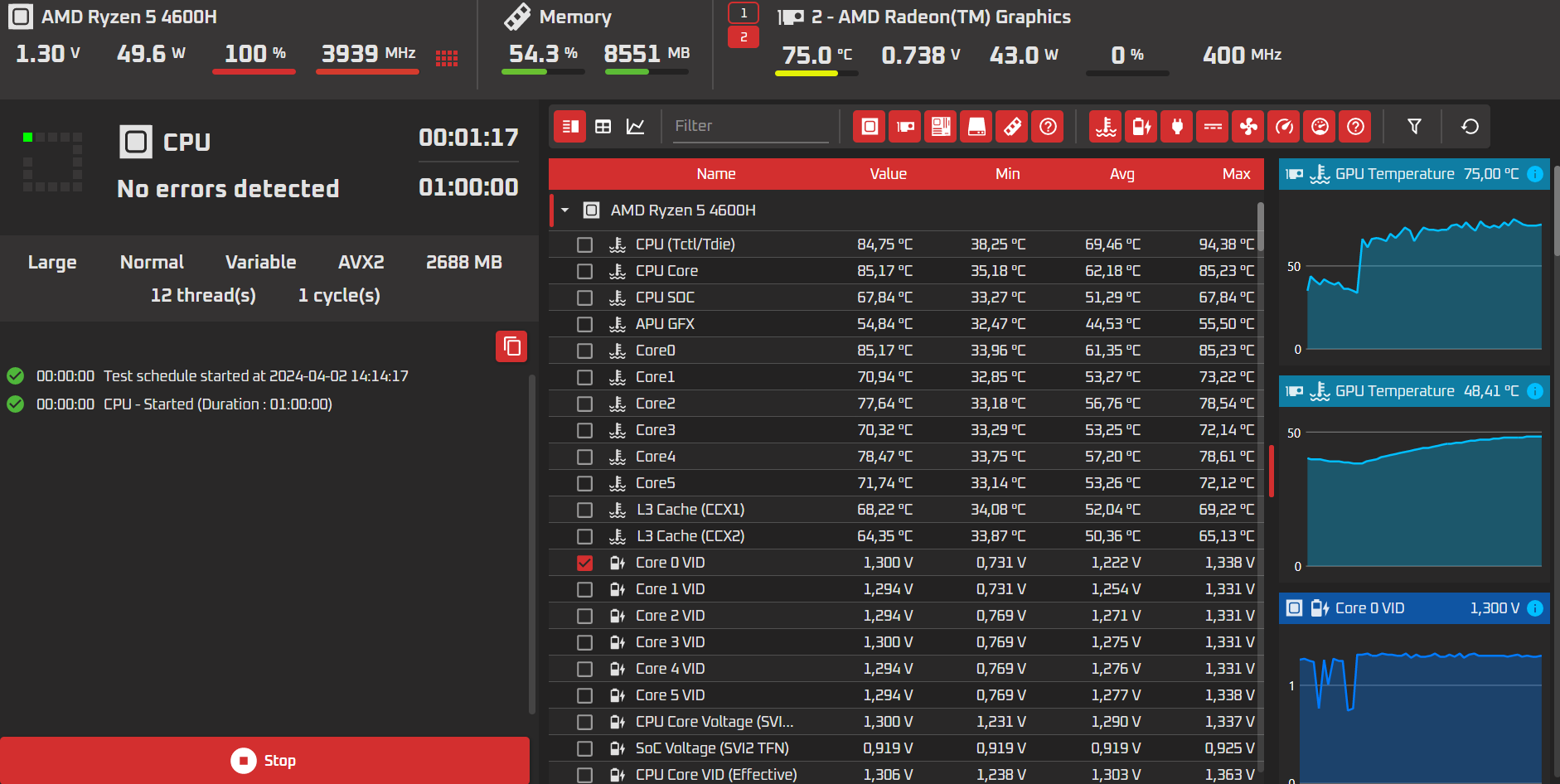The height and width of the screenshot is (784, 1560).
Task: Click the '12 thread(s)' setting label
Action: (x=203, y=296)
